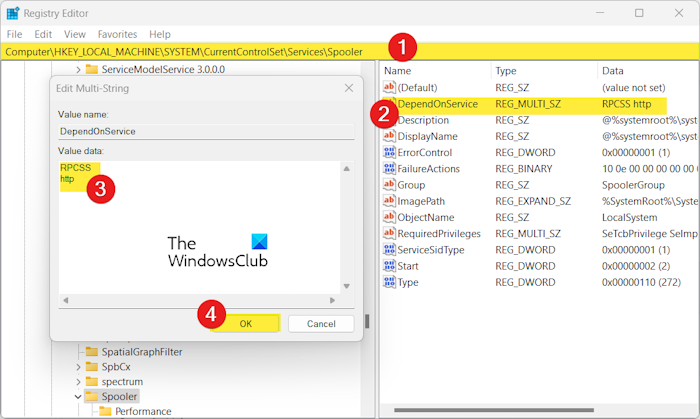The height and width of the screenshot is (419, 700).
Task: Click the ServiceSidType DWORD icon
Action: tap(389, 249)
